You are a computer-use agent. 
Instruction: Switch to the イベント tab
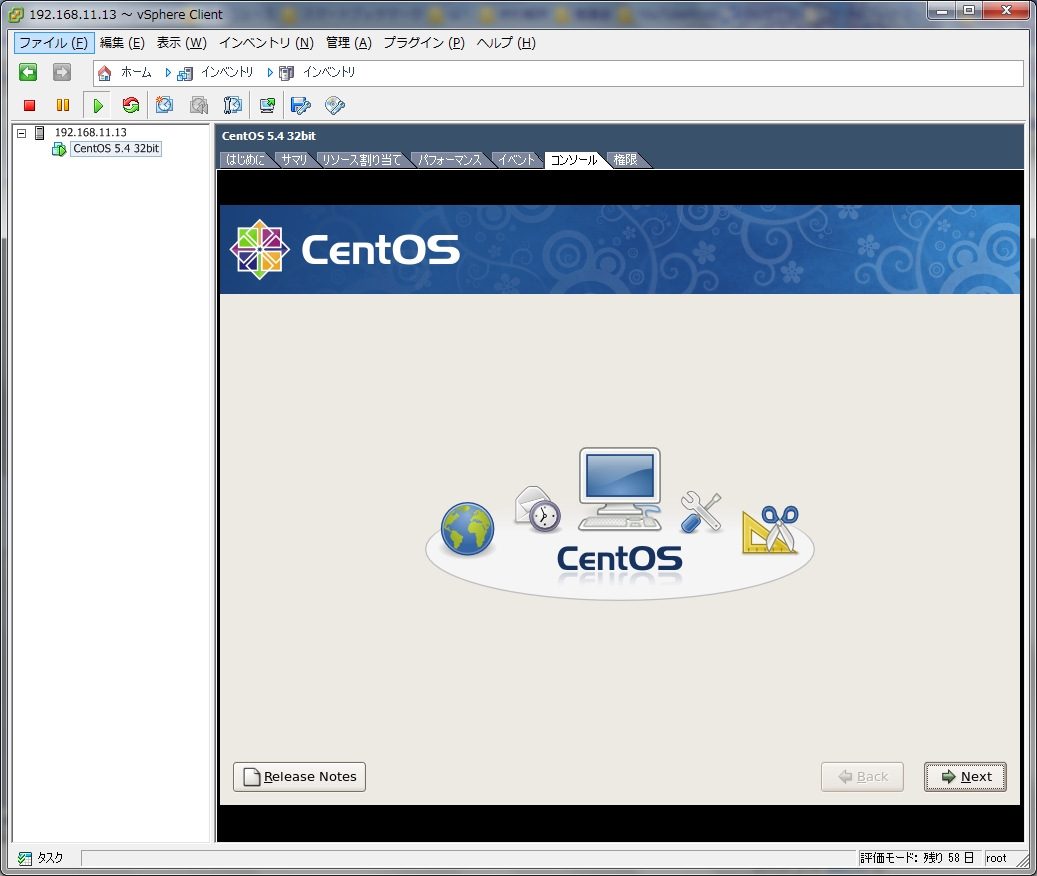click(x=516, y=160)
